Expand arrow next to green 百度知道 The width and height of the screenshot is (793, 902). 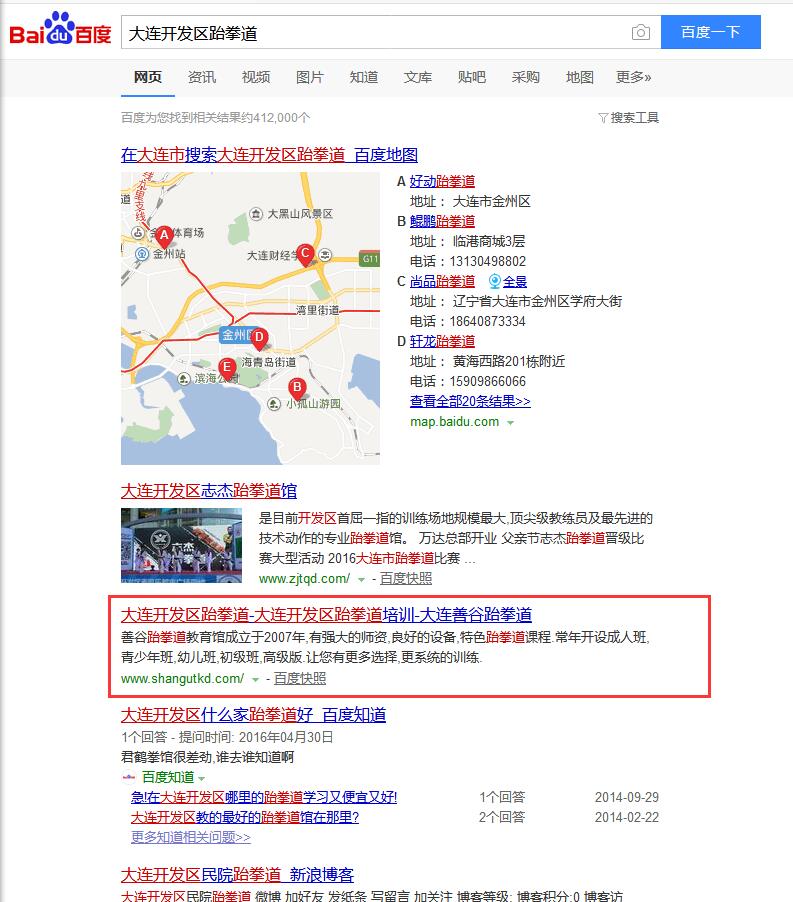201,778
